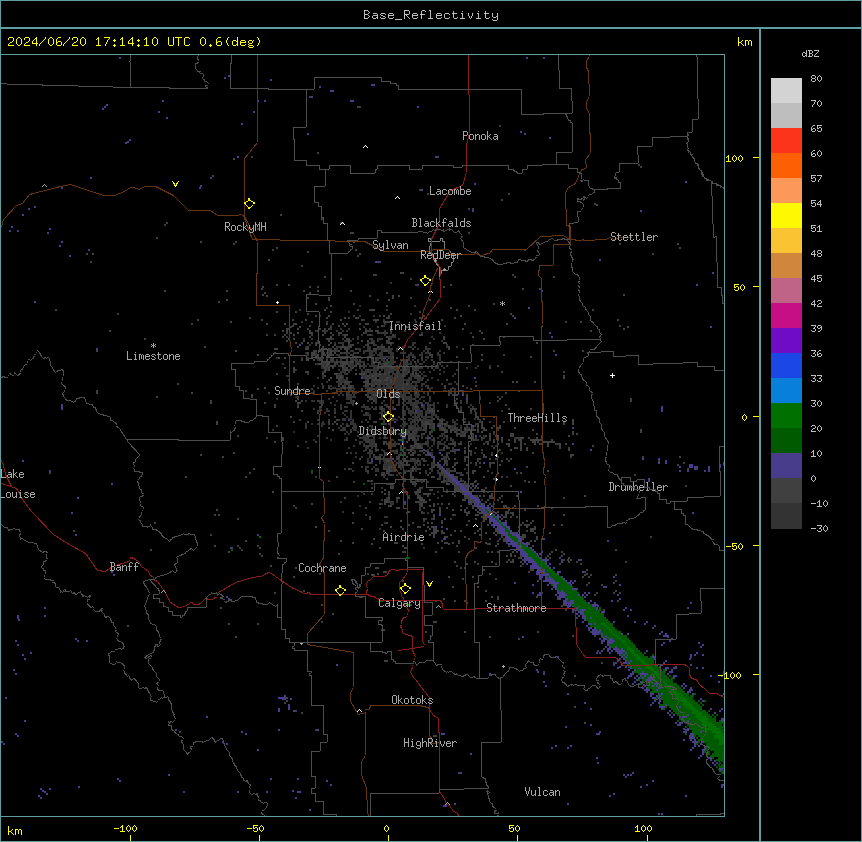The height and width of the screenshot is (842, 862).
Task: Click the Base_Reflectivity title
Action: click(431, 15)
